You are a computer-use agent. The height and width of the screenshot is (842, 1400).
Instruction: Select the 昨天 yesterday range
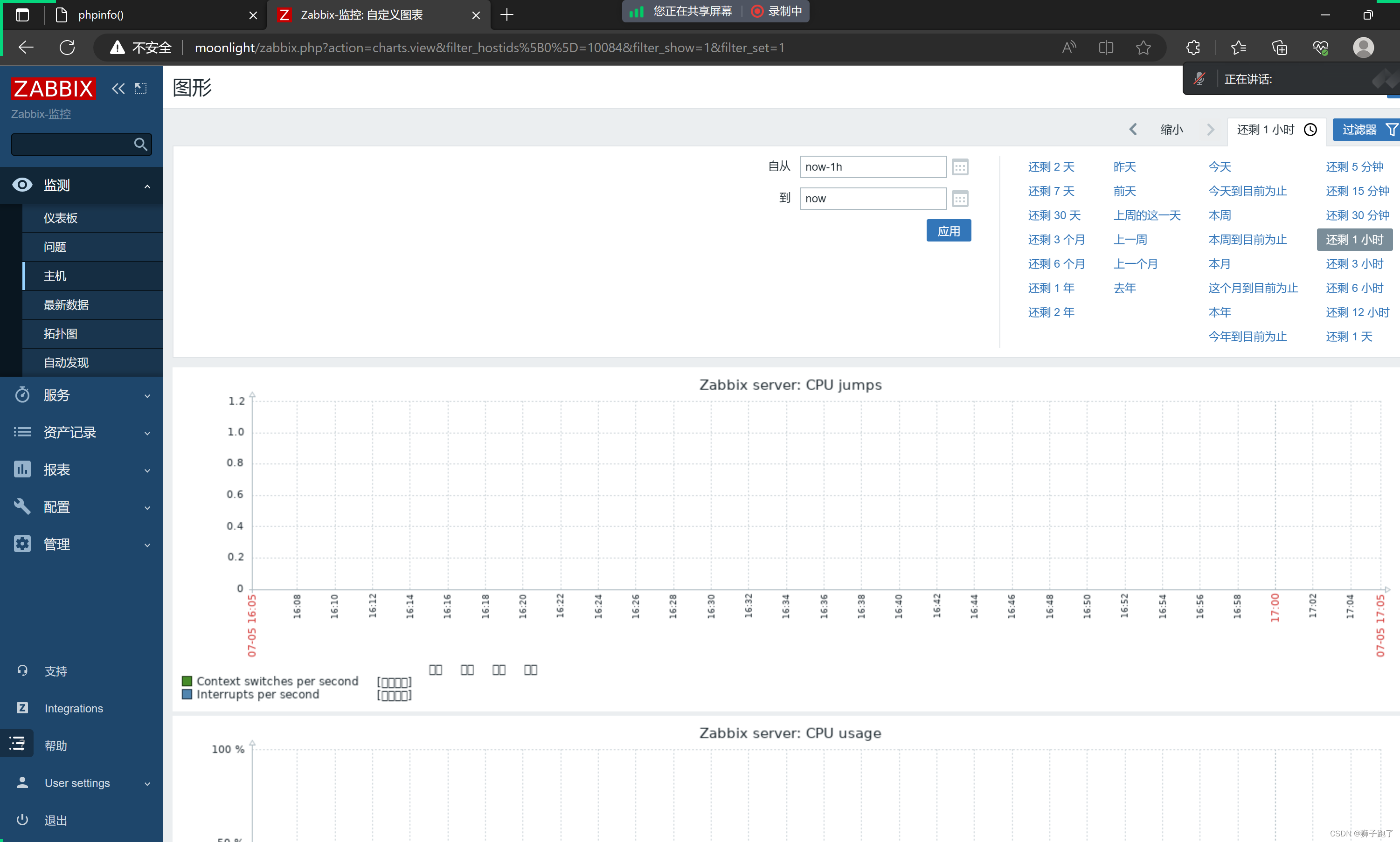(1124, 167)
